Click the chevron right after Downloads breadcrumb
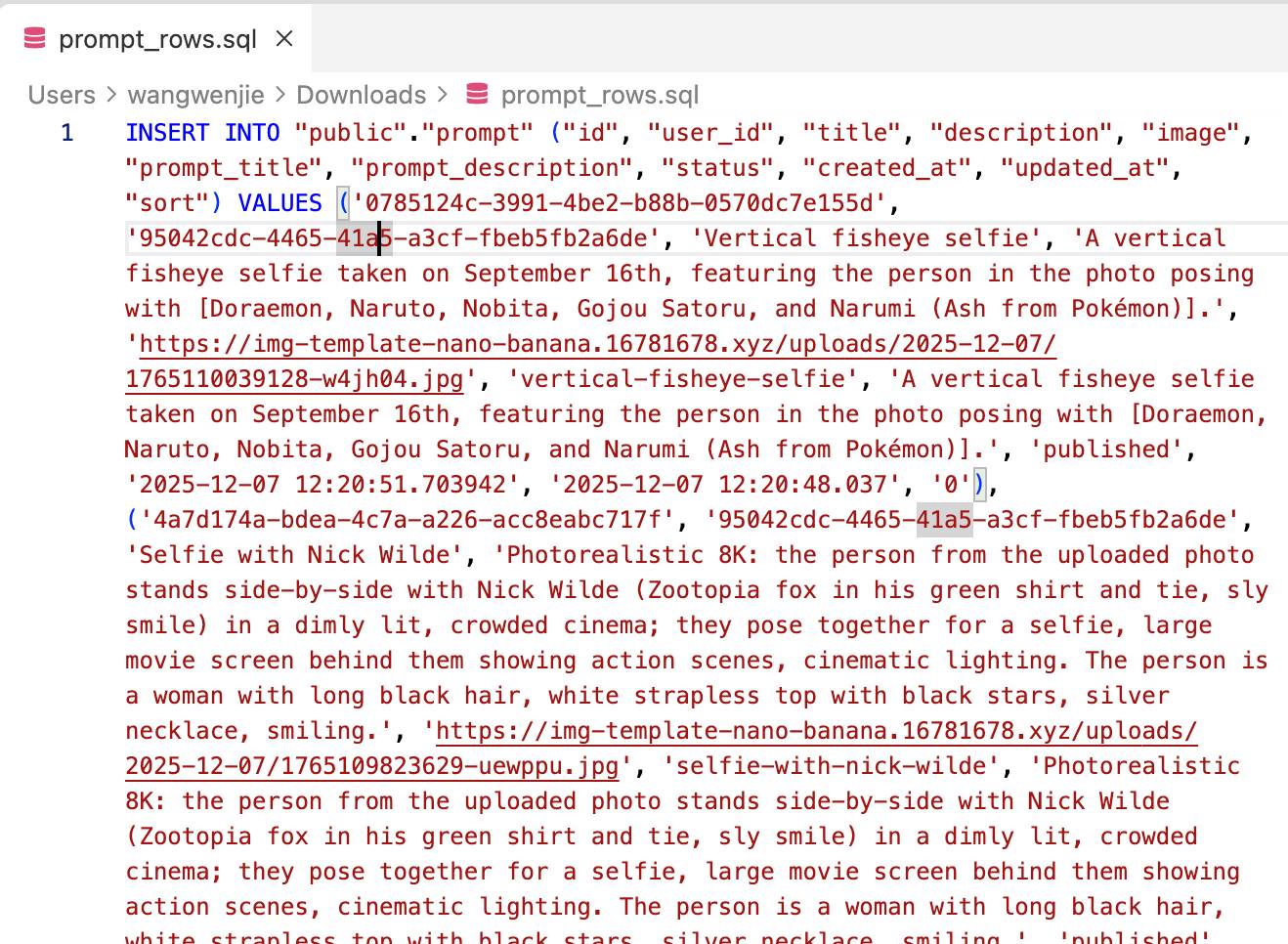This screenshot has height=944, width=1288. pyautogui.click(x=443, y=95)
